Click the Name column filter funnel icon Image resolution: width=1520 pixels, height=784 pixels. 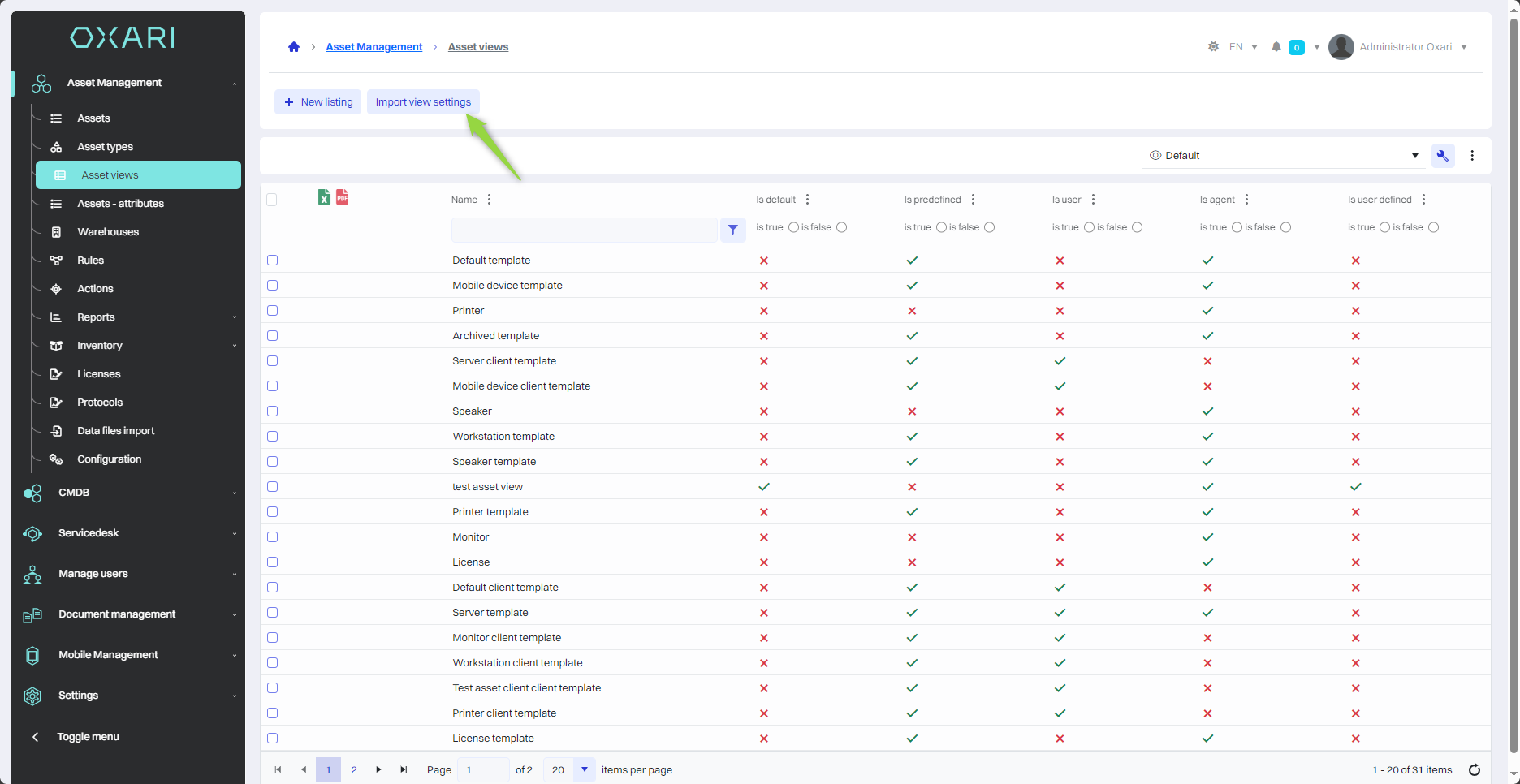[732, 230]
